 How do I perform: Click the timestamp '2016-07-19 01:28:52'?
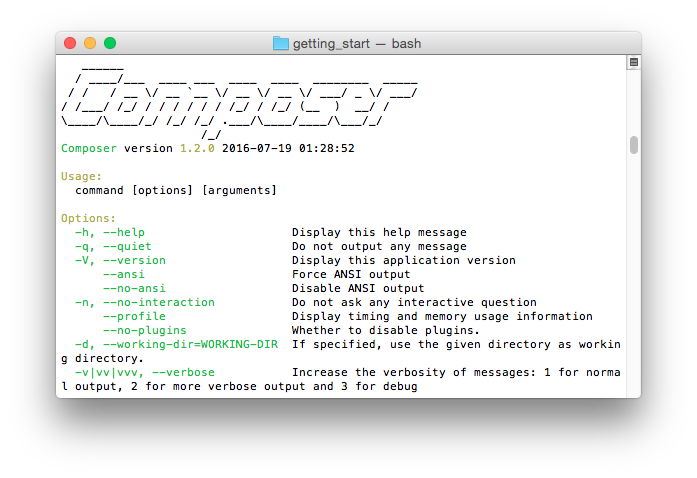click(x=288, y=149)
